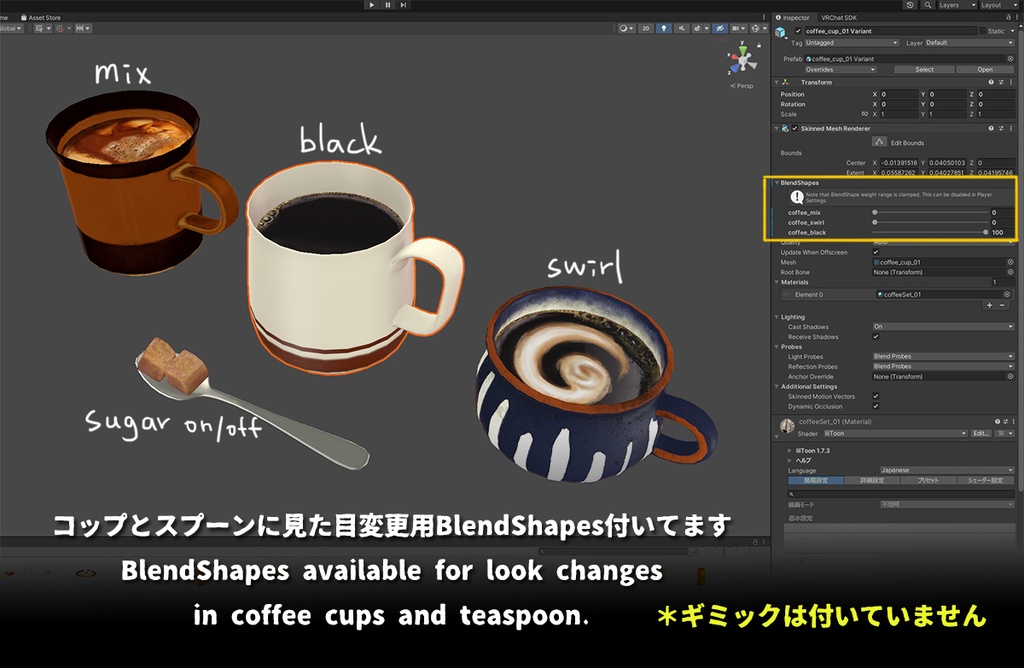Toggle scene view lighting with the lightbulb icon
1024x668 pixels.
click(x=664, y=28)
